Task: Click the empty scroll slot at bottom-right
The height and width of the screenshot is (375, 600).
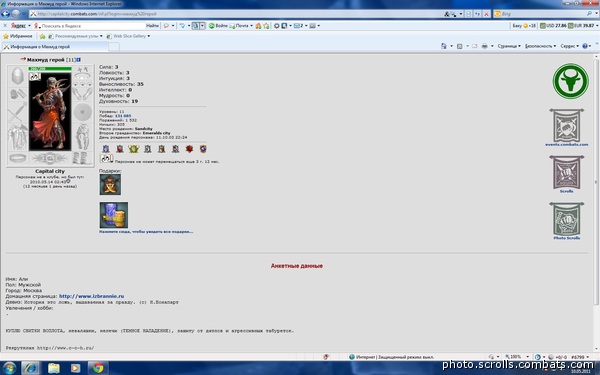Action: click(x=82, y=158)
